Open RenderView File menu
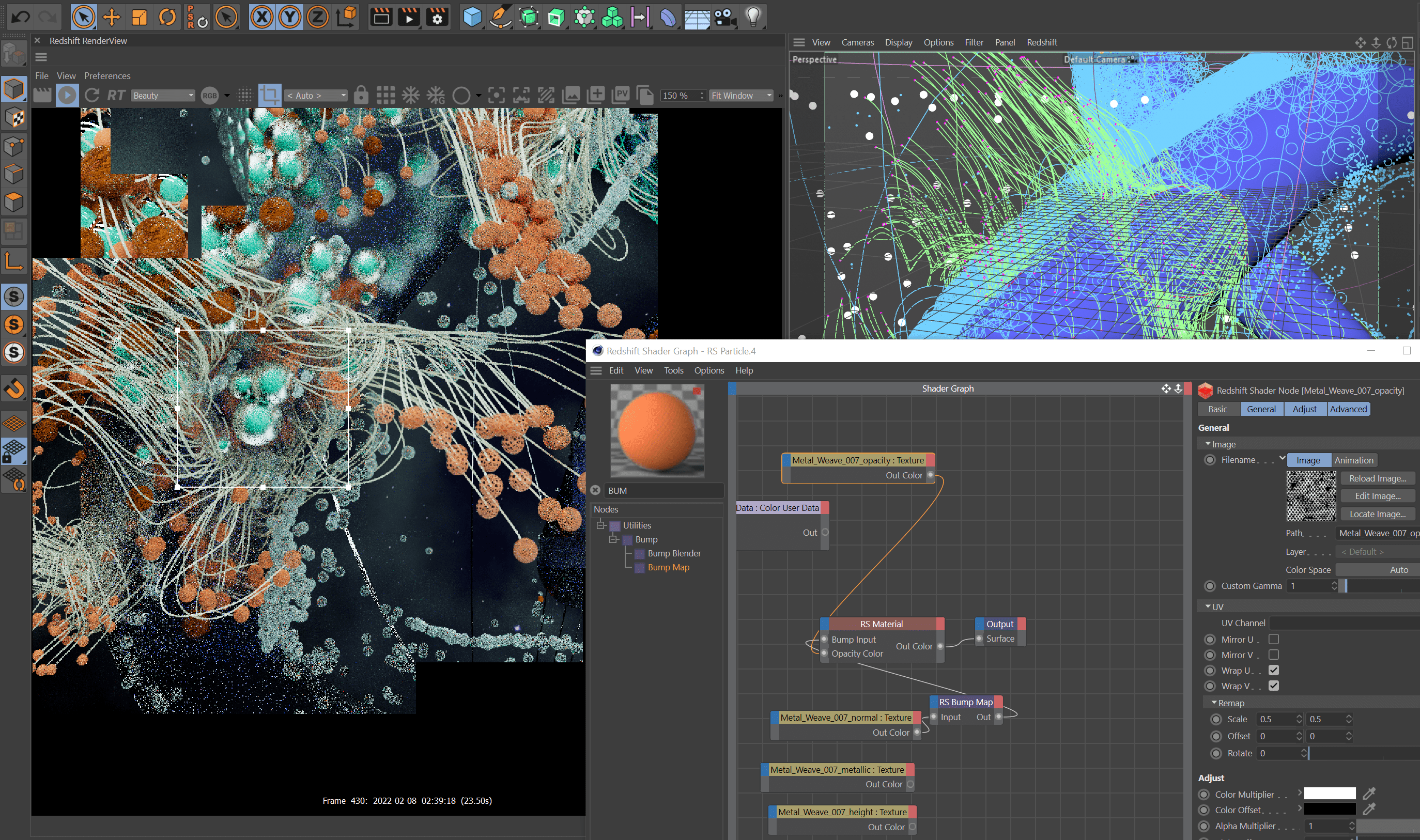This screenshot has height=840, width=1420. (42, 76)
